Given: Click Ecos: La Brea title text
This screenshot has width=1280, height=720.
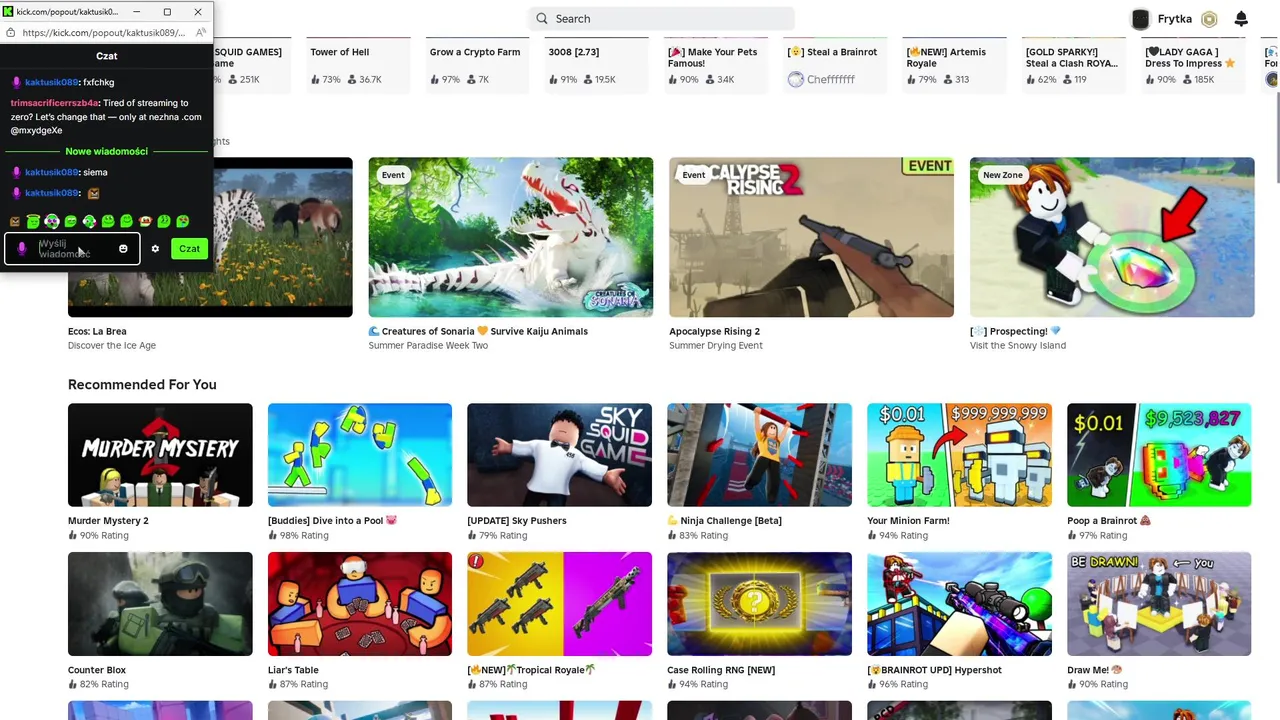Looking at the screenshot, I should [x=97, y=331].
